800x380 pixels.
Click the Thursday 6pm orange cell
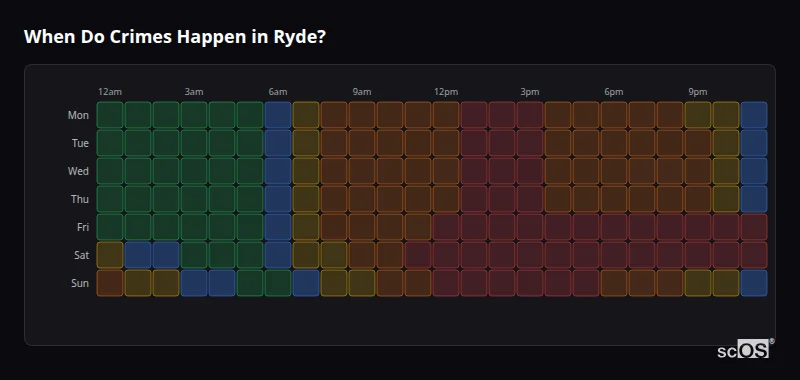[614, 199]
